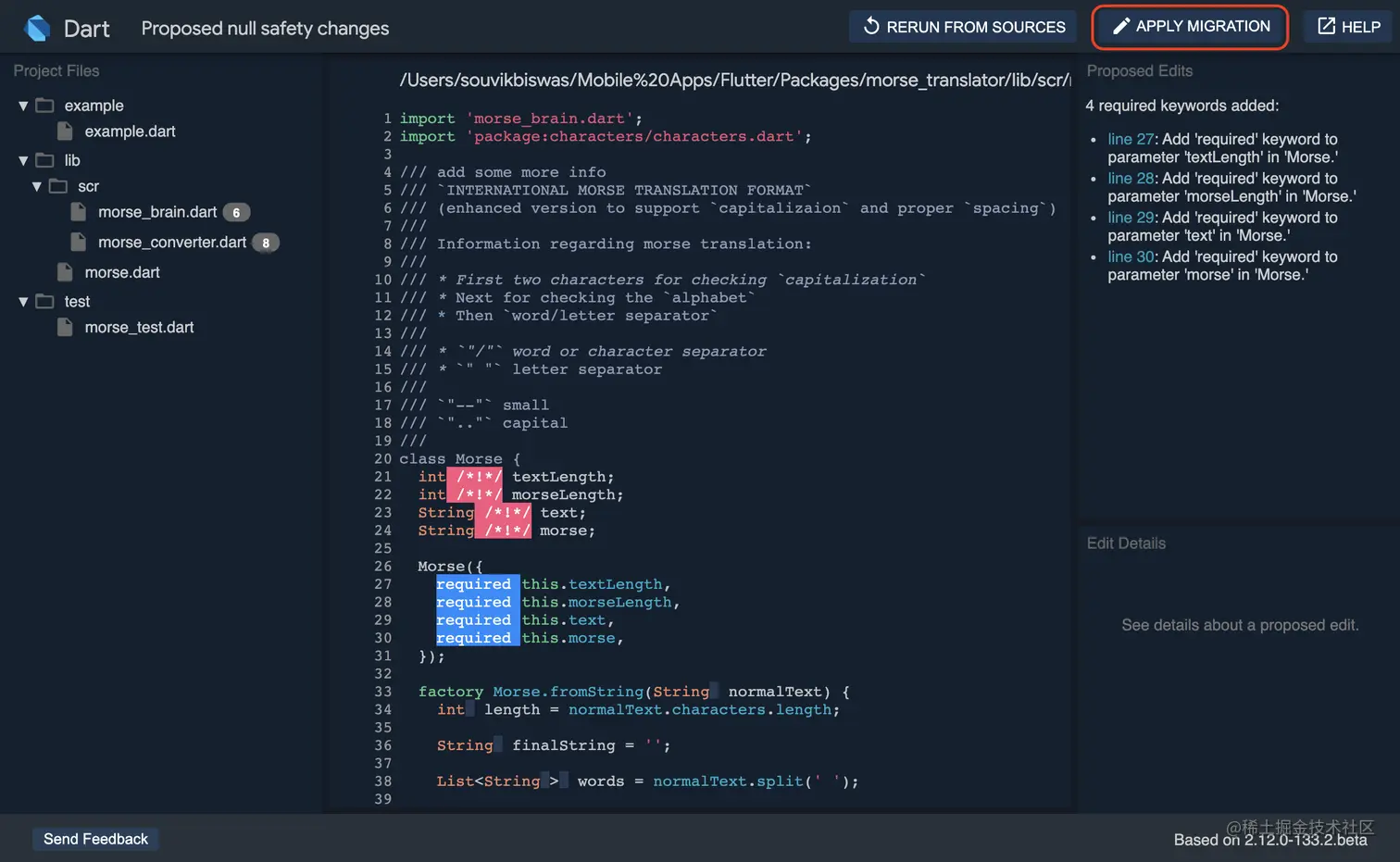Click the scr folder icon
The image size is (1400, 862).
pyautogui.click(x=58, y=186)
